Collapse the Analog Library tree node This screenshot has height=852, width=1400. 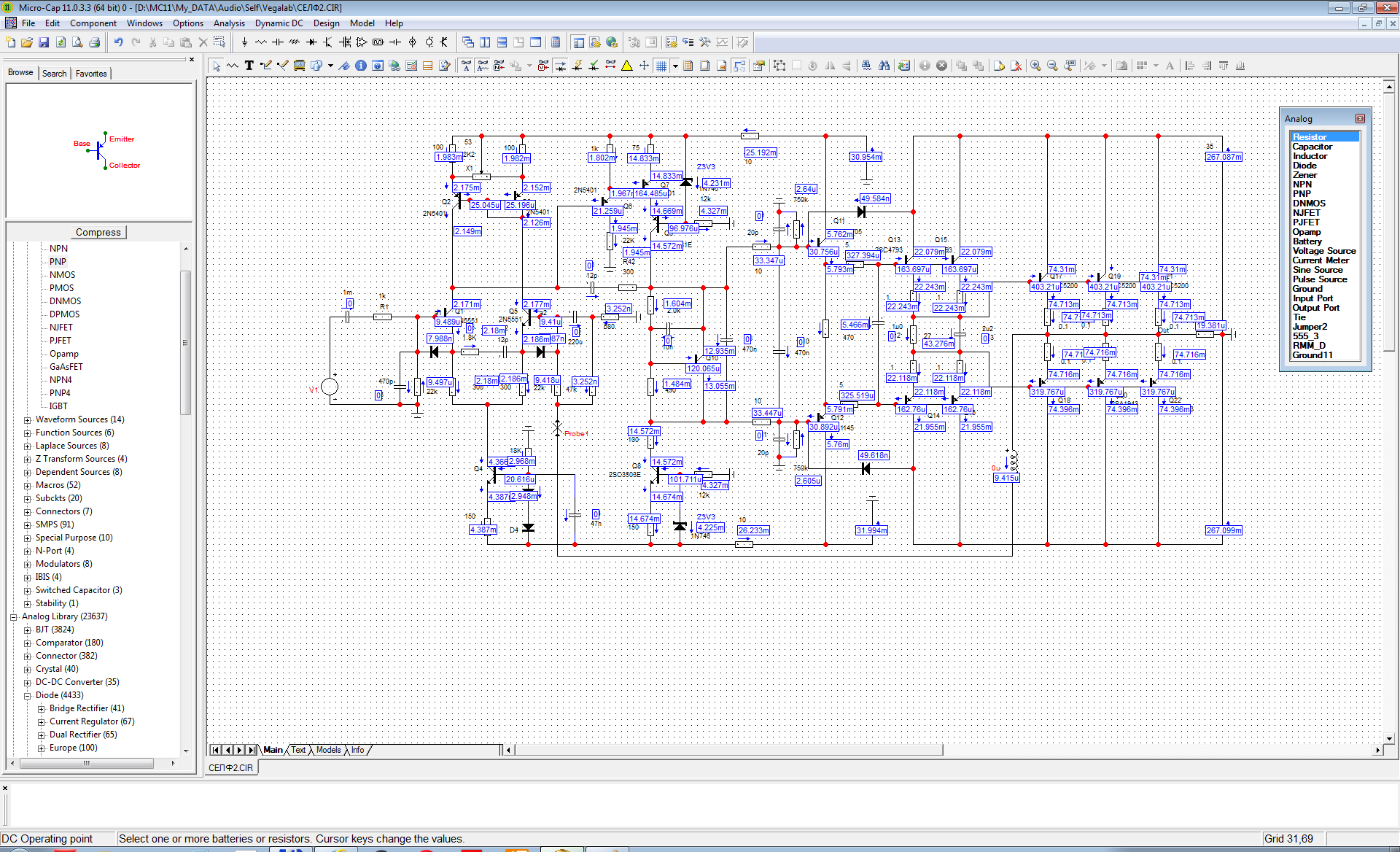(13, 617)
